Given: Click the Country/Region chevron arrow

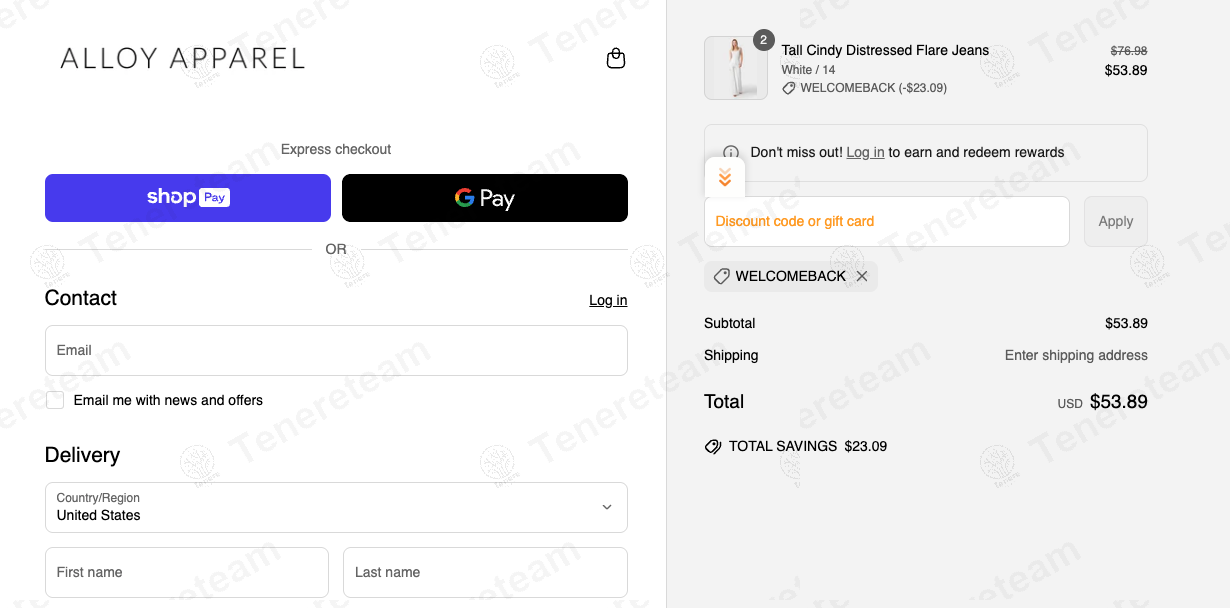Looking at the screenshot, I should tap(606, 507).
